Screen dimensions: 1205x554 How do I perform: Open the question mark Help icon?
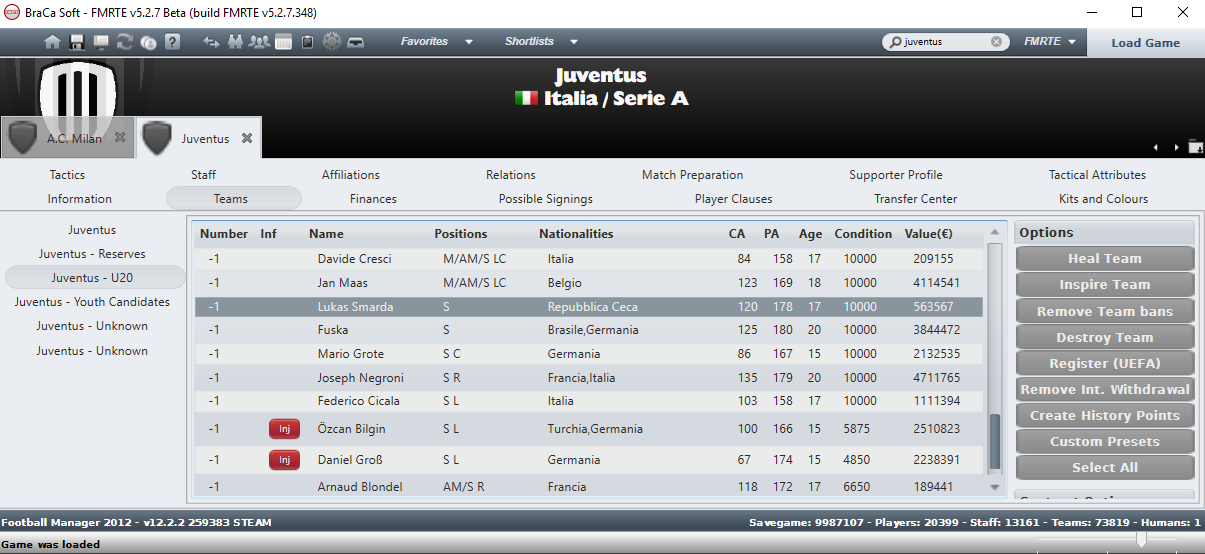tap(172, 42)
